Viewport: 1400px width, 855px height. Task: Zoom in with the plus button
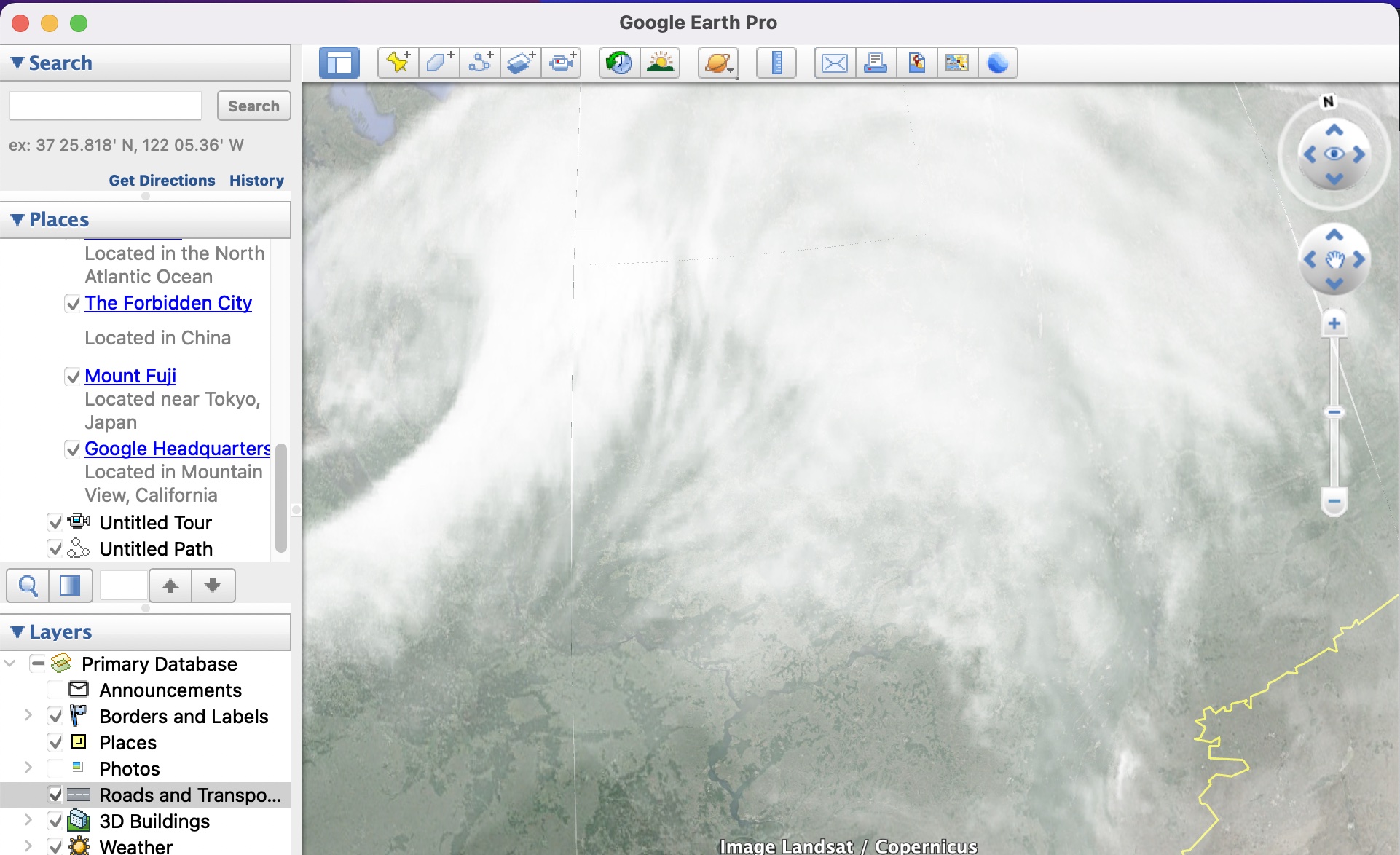(x=1334, y=324)
